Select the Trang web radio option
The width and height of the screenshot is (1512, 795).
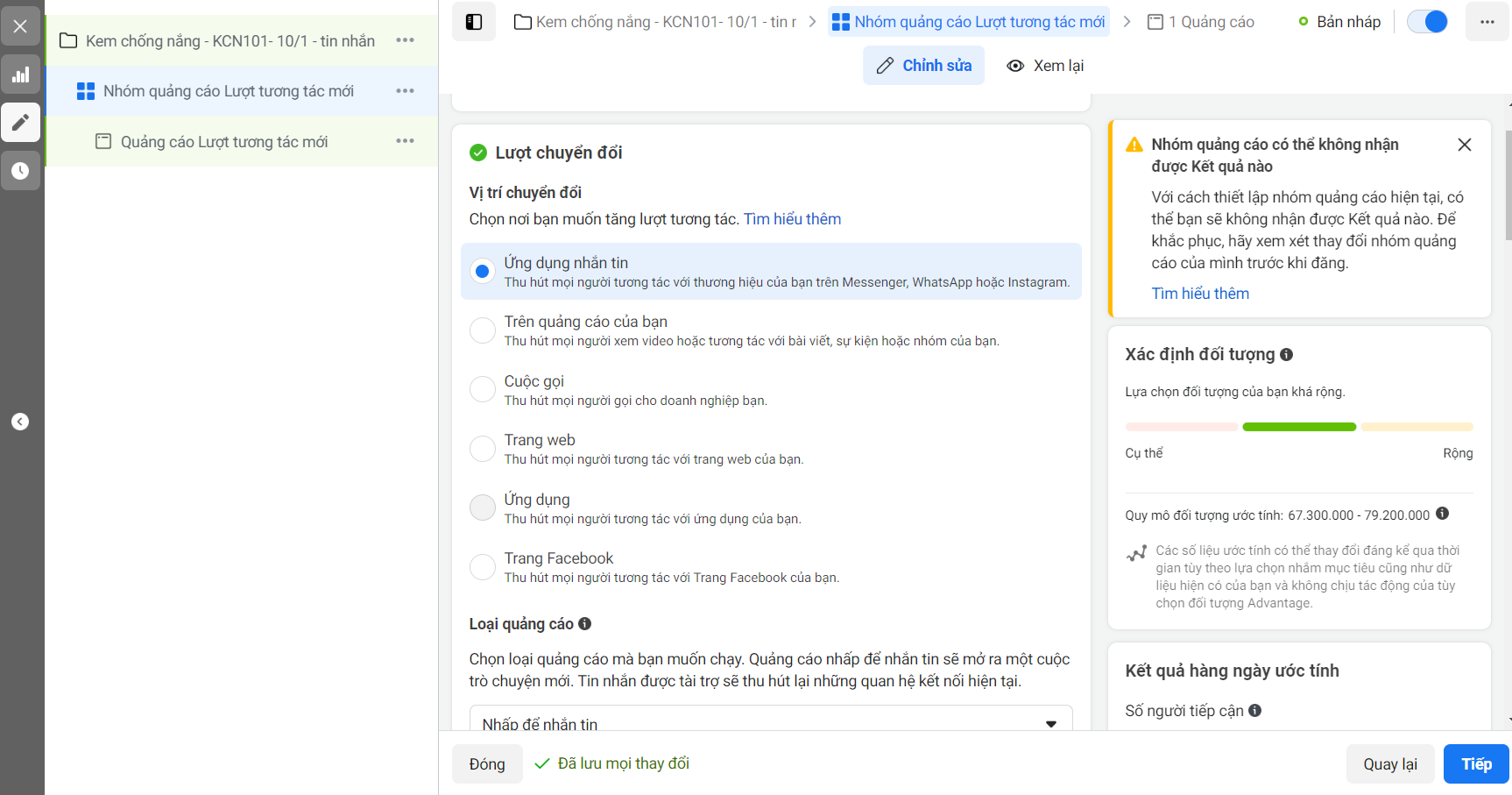[483, 449]
